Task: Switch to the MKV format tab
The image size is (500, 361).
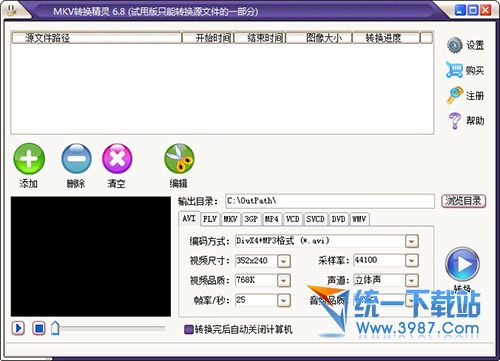Action: (230, 219)
